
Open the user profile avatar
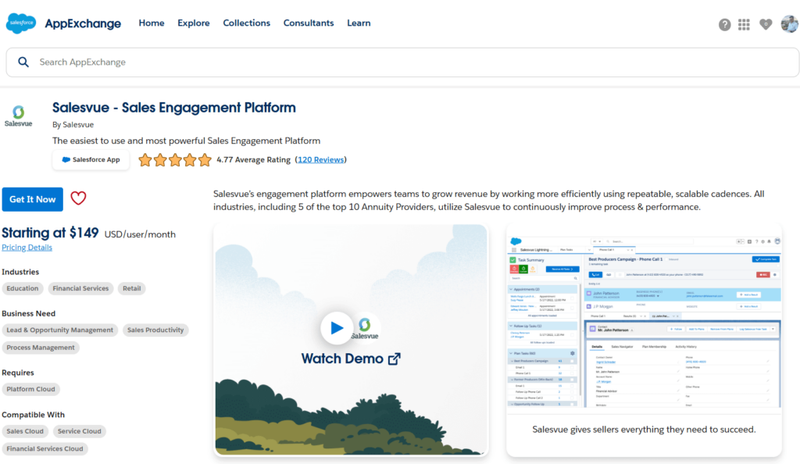click(x=789, y=23)
